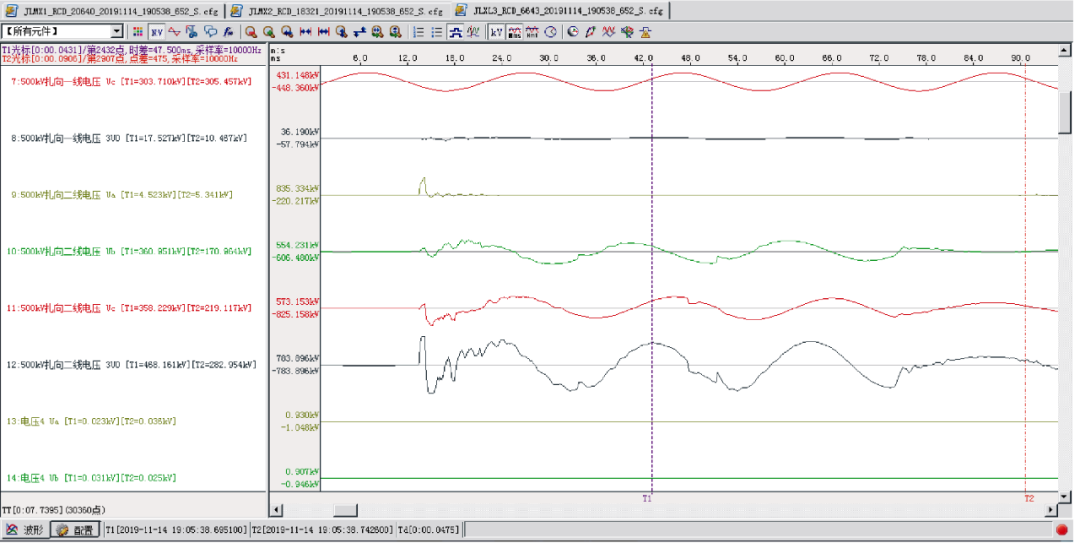
Task: Click the 835.334kV scale value
Action: [x=297, y=188]
